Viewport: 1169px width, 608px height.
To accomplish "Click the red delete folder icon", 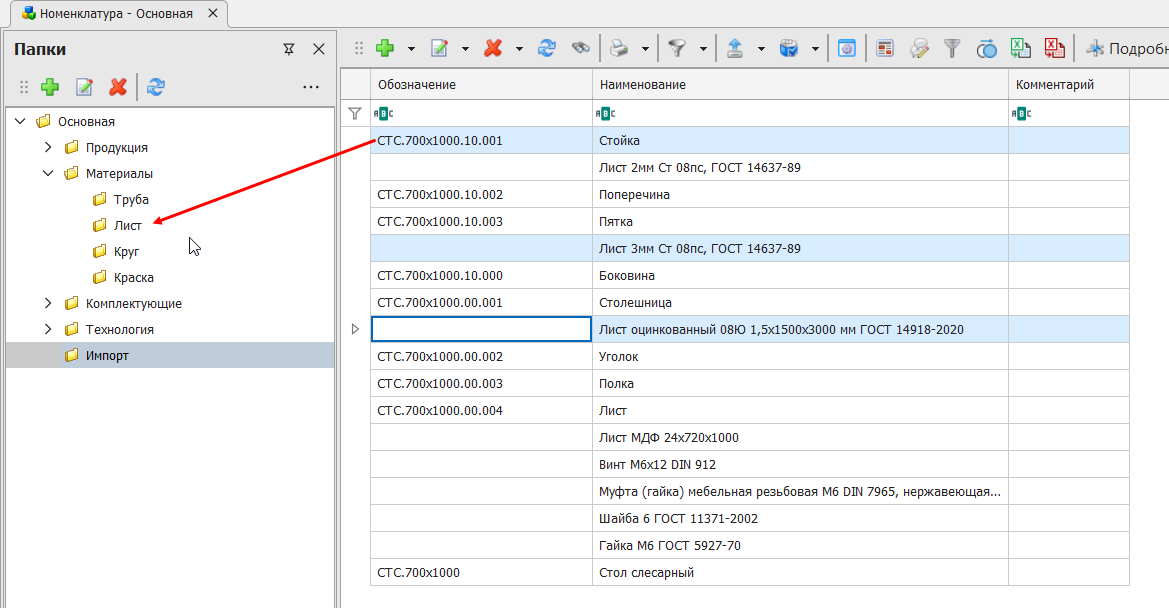I will [x=118, y=87].
